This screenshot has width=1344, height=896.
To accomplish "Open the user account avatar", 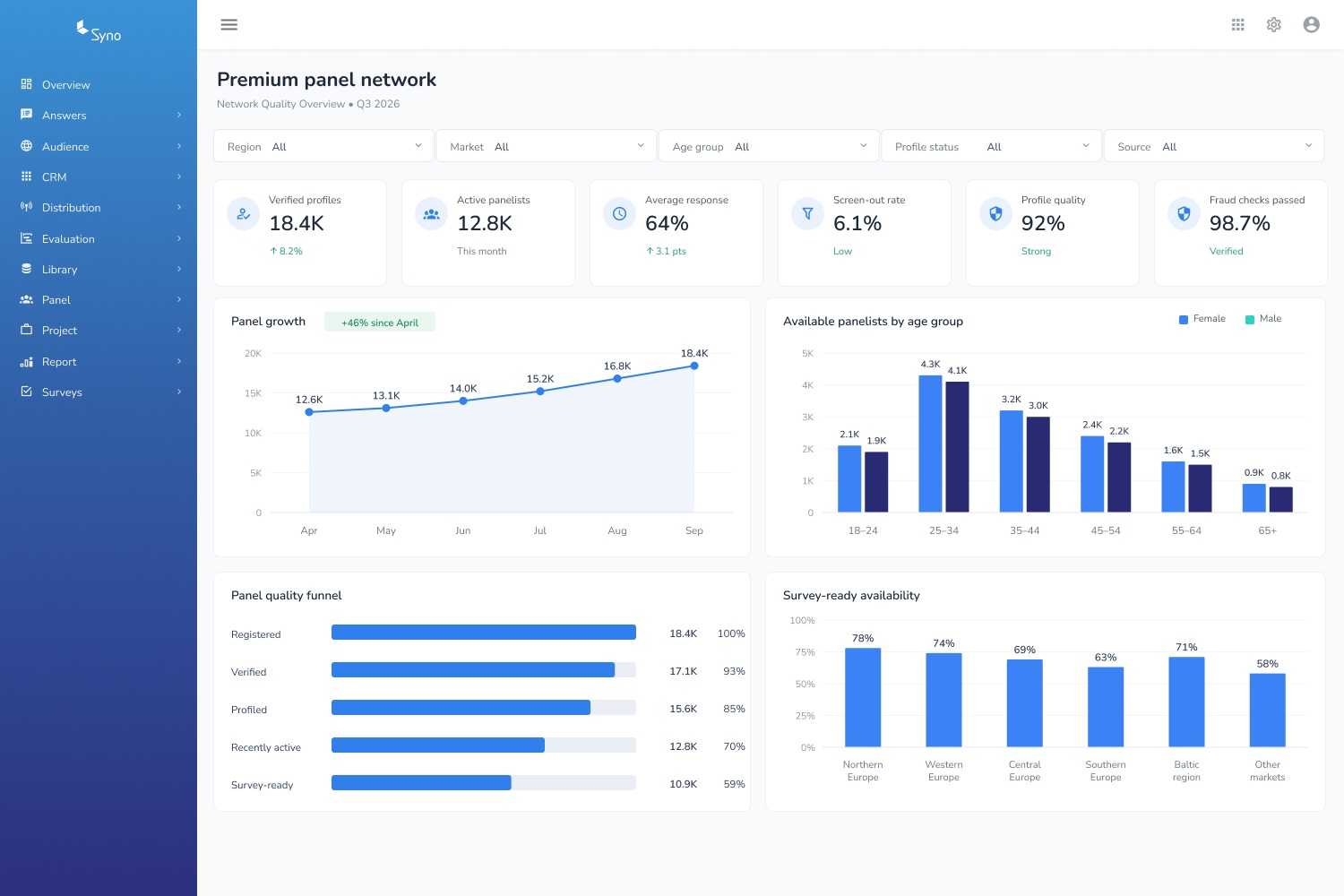I will [x=1312, y=25].
